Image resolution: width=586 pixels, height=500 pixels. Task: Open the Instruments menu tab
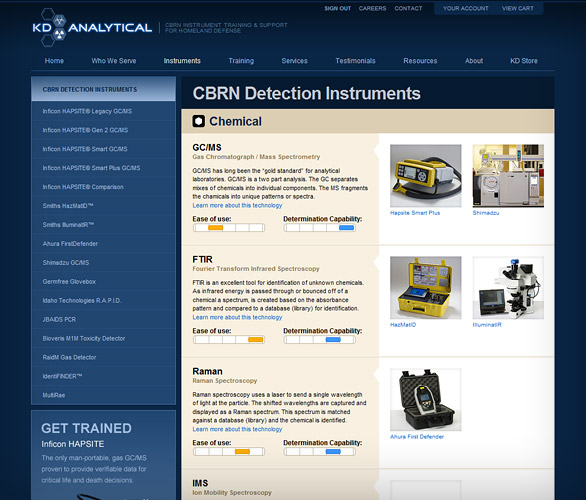point(182,61)
